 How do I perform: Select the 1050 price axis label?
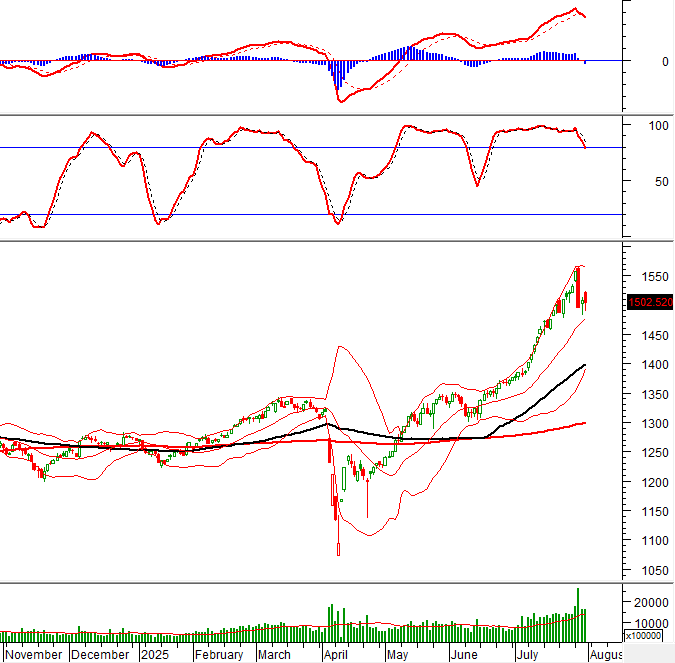coord(655,571)
